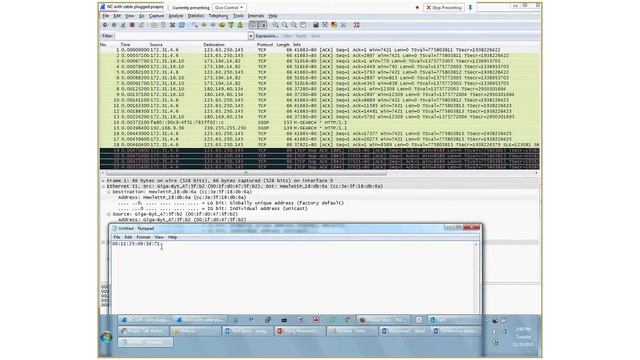Open the Format menu in Notepad
This screenshot has height=360, width=640.
click(x=143, y=237)
